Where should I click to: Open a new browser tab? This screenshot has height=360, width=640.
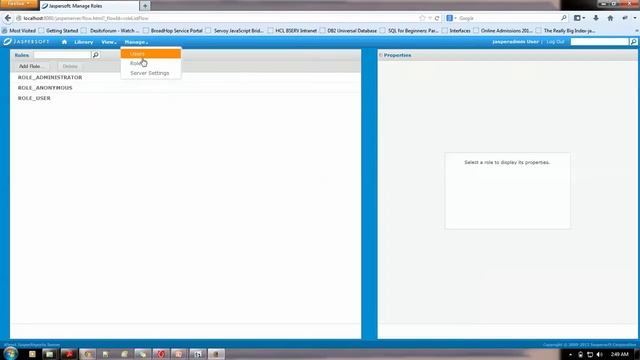pyautogui.click(x=145, y=6)
